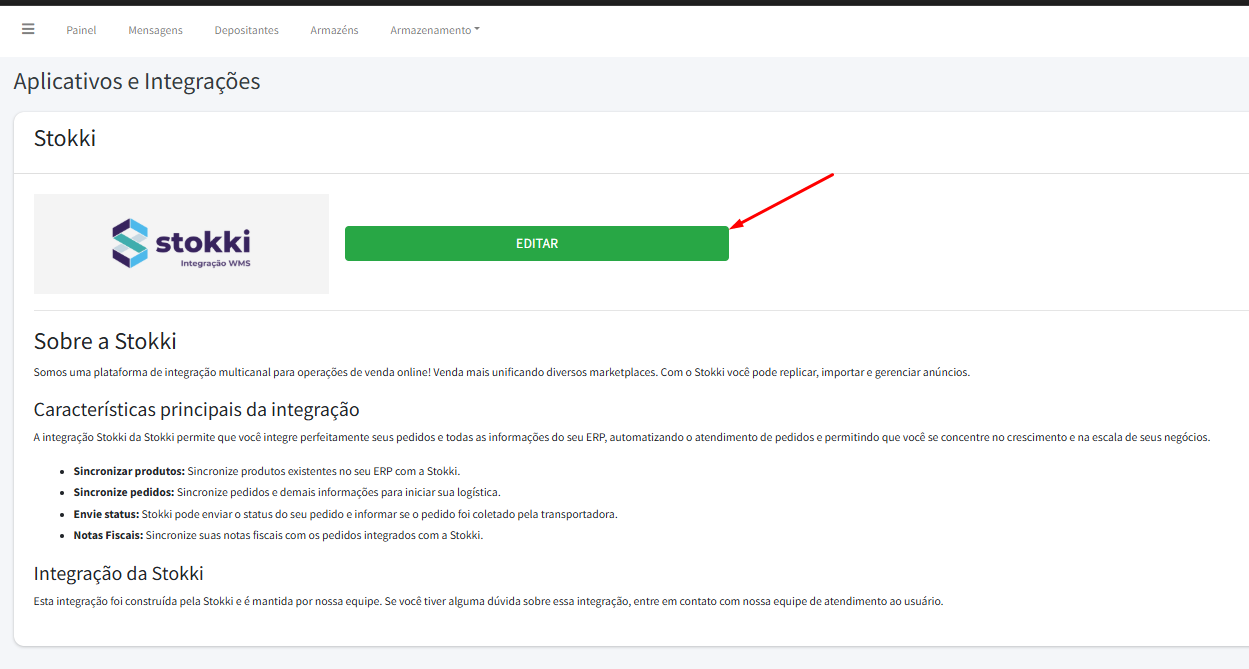
Task: Click the 'Integração da Stokki' heading
Action: pos(118,573)
